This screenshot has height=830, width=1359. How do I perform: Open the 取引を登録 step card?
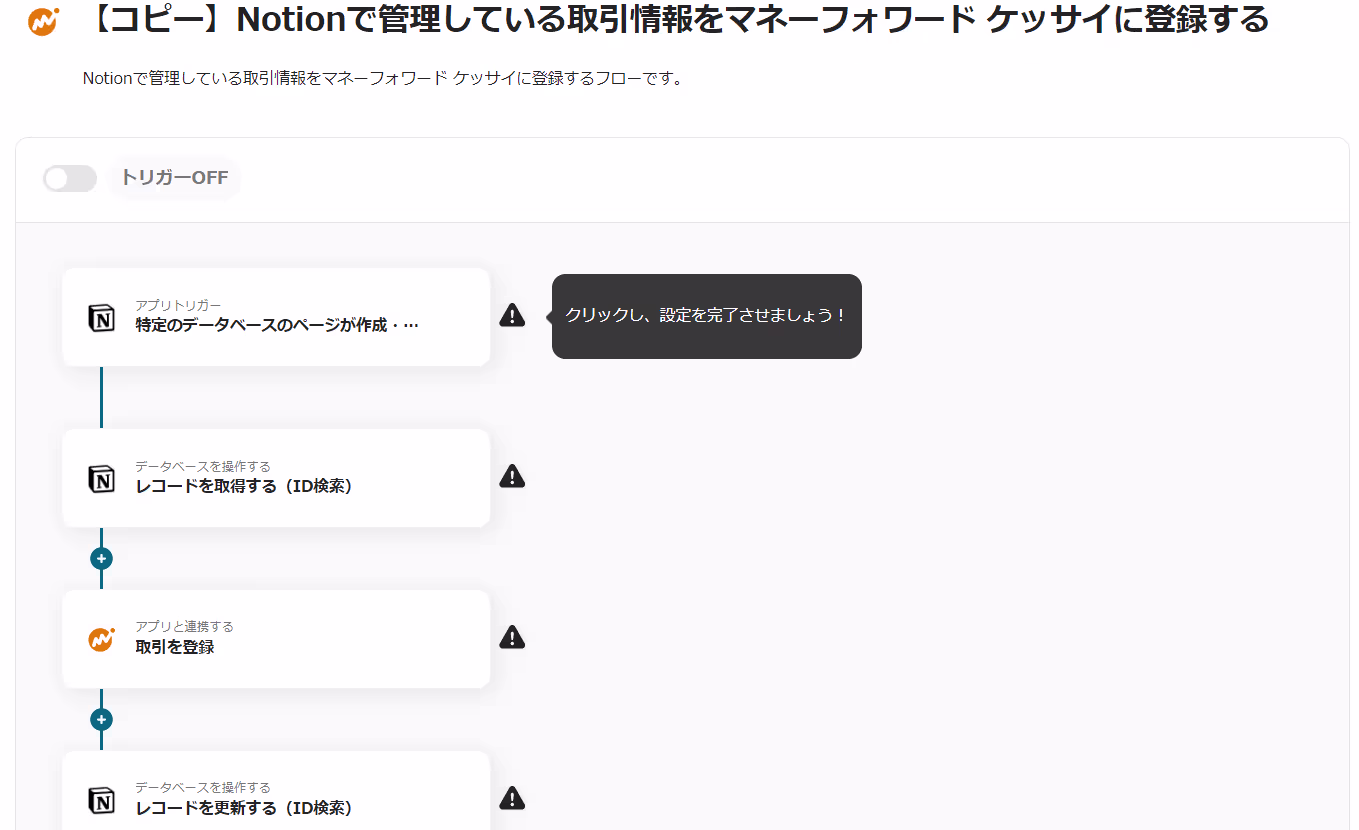(276, 639)
